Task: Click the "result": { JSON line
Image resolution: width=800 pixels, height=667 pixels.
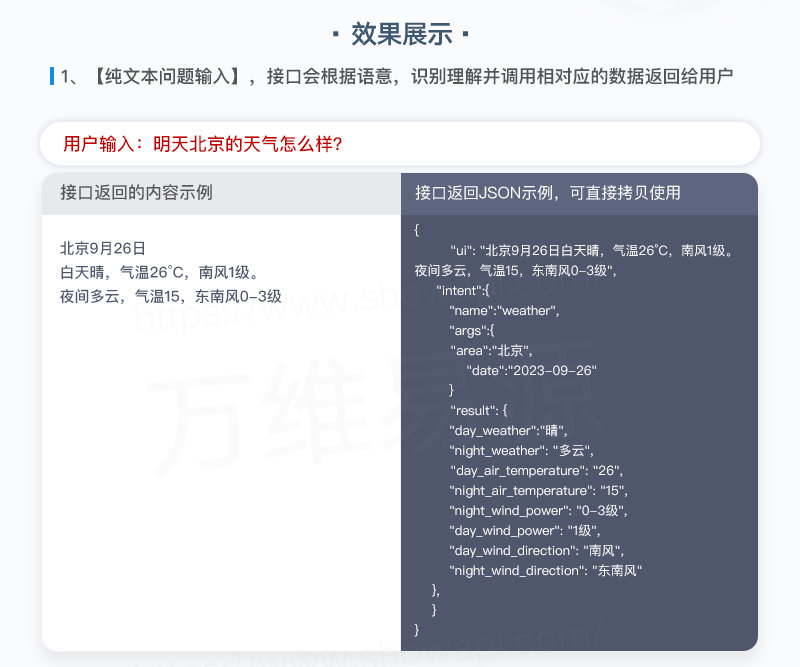Action: pos(479,411)
